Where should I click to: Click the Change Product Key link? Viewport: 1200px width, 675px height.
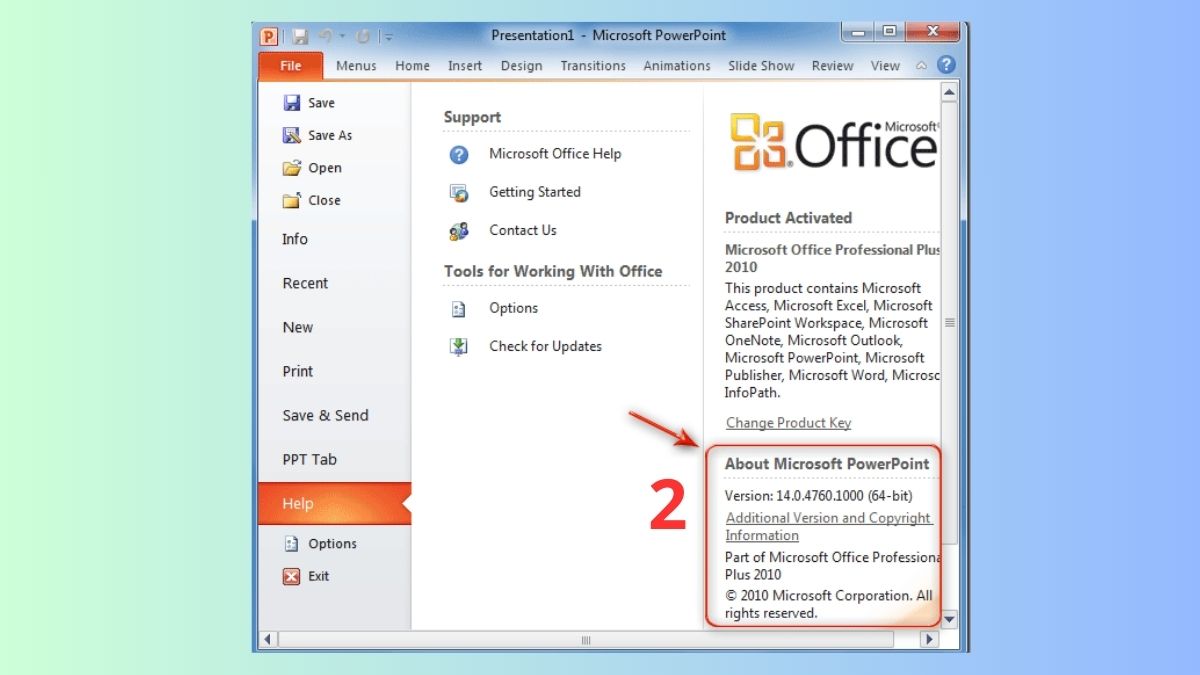[788, 423]
